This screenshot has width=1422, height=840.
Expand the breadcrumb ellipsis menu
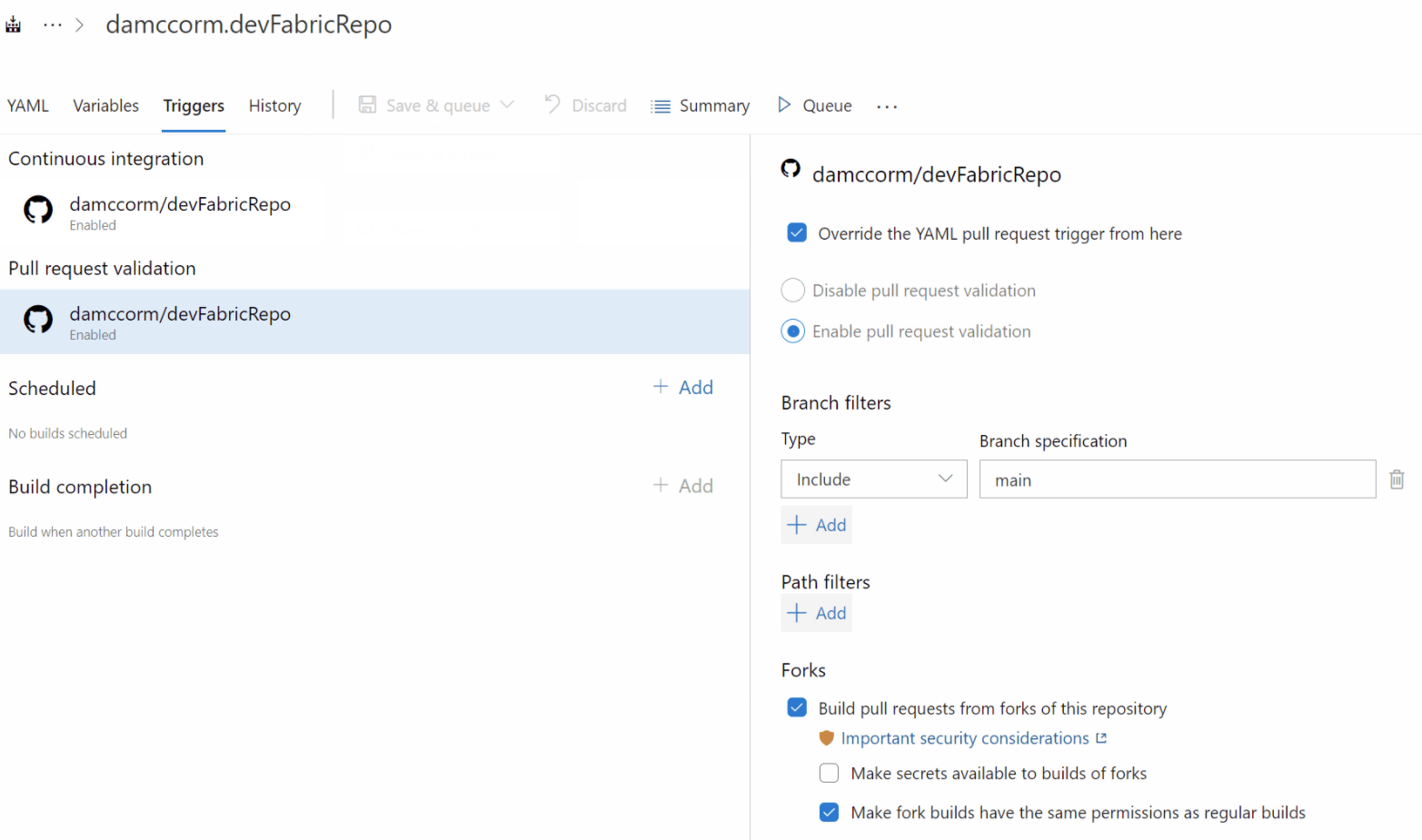[54, 24]
